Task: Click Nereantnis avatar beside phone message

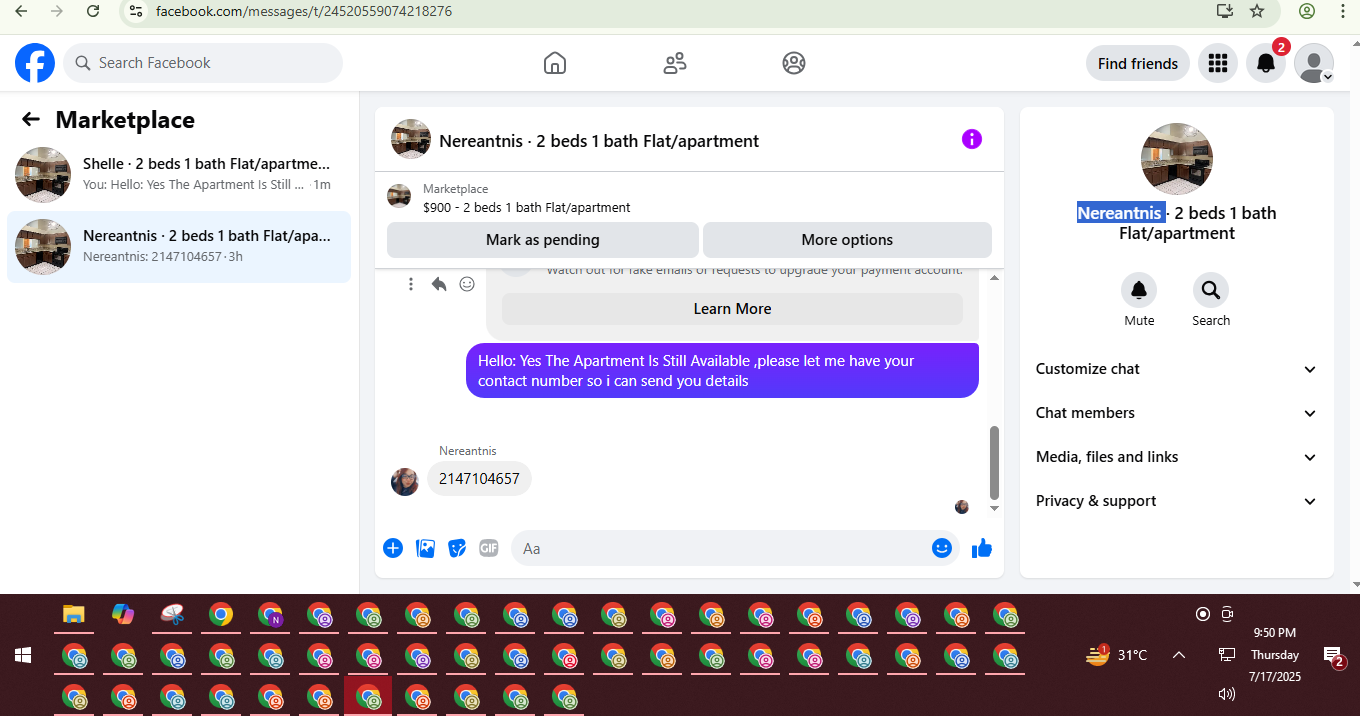Action: (x=405, y=482)
